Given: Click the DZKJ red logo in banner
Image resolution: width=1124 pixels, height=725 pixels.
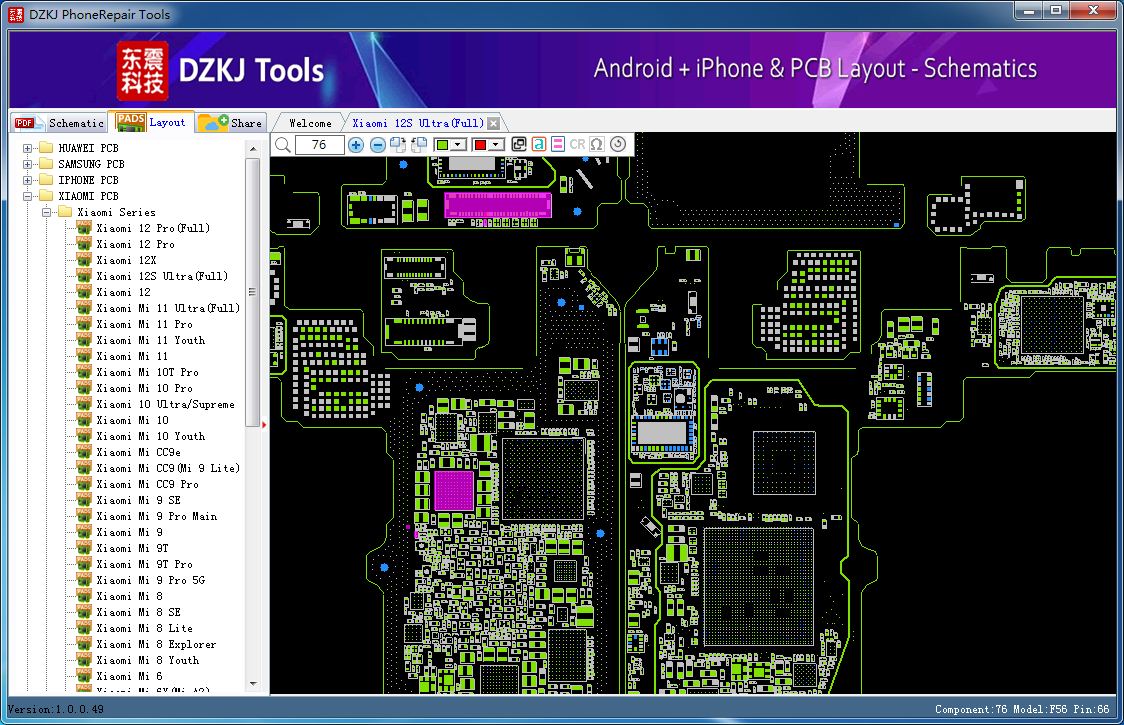Looking at the screenshot, I should [143, 70].
